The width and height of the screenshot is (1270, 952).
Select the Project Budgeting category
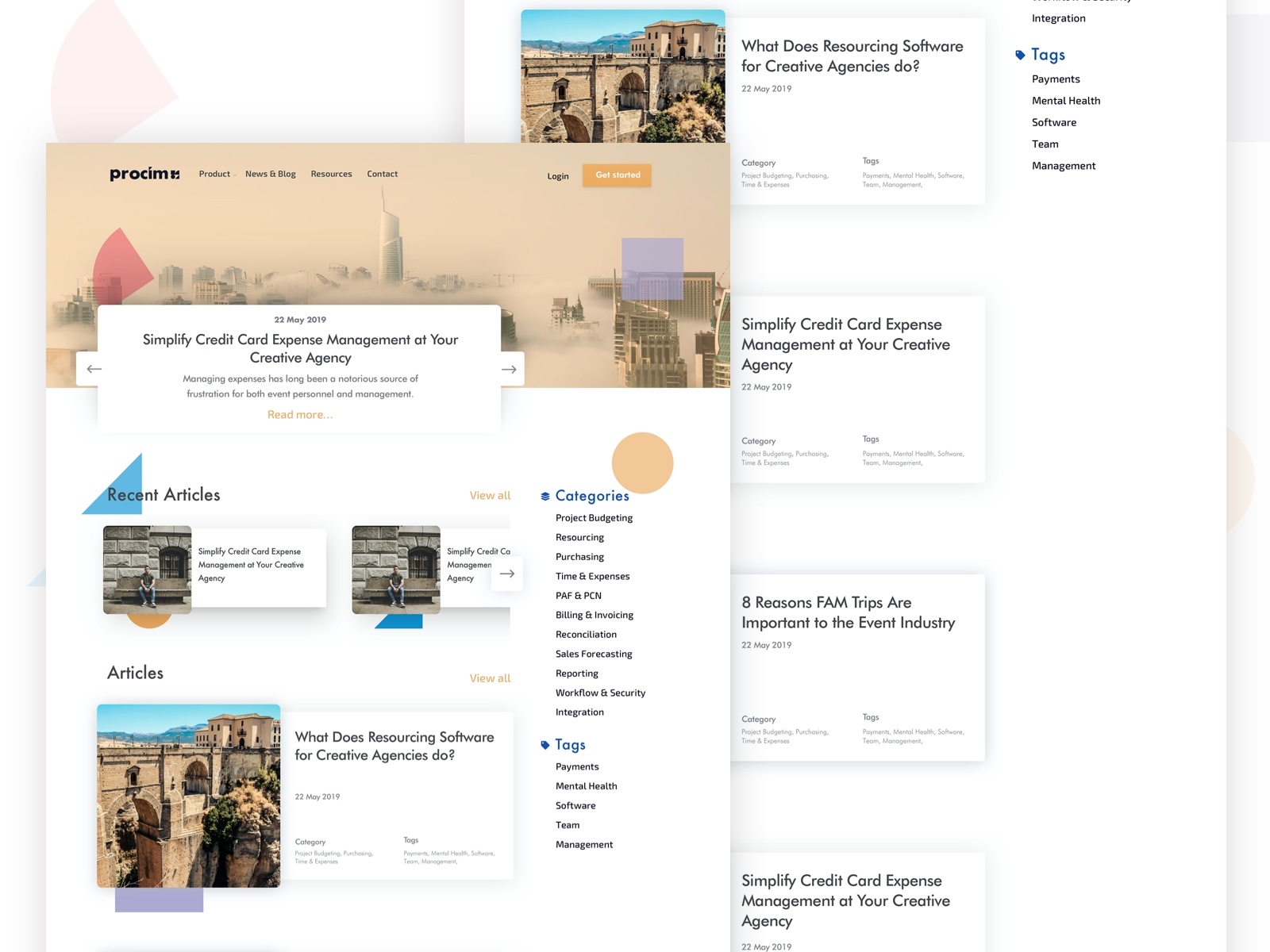[594, 518]
